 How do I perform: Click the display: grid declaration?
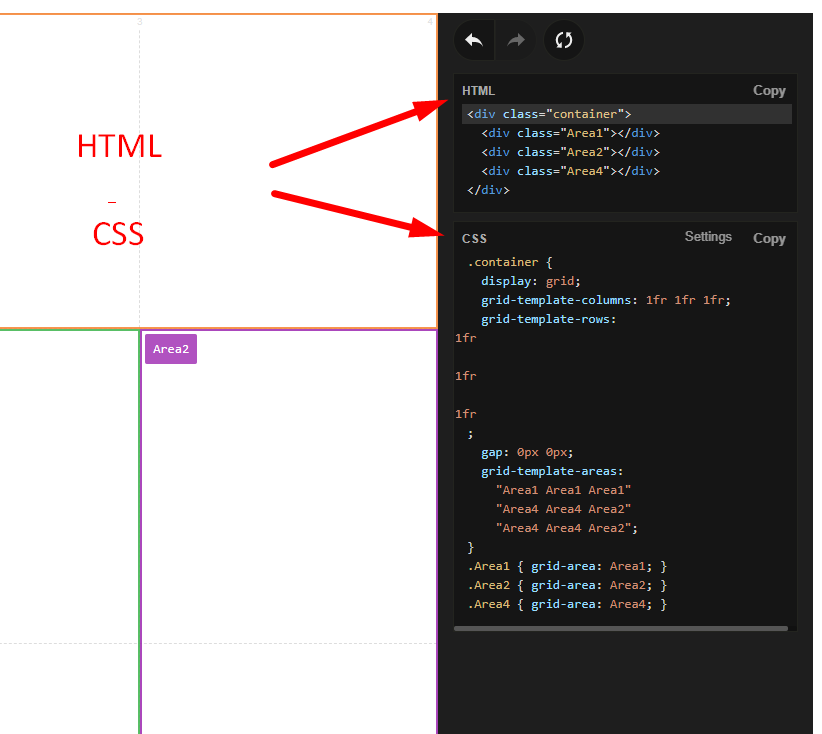point(524,280)
